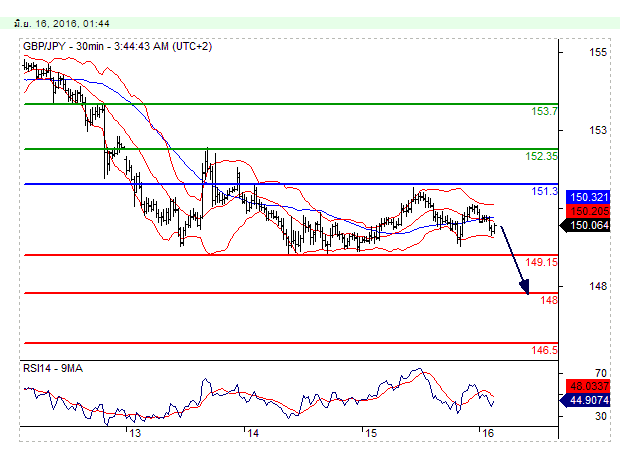Click the RSI 30 level label
The height and width of the screenshot is (456, 620).
[x=601, y=416]
